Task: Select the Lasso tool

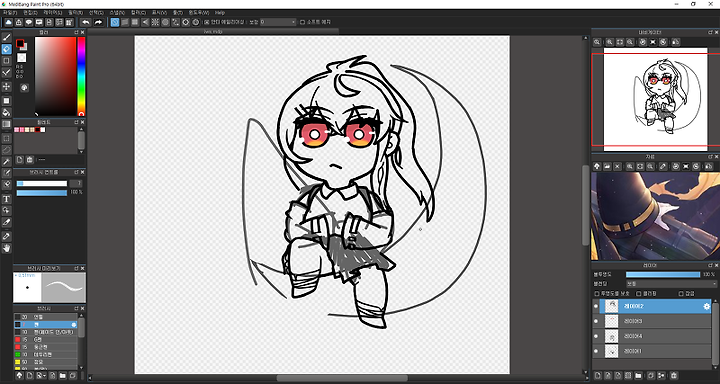Action: [6, 150]
